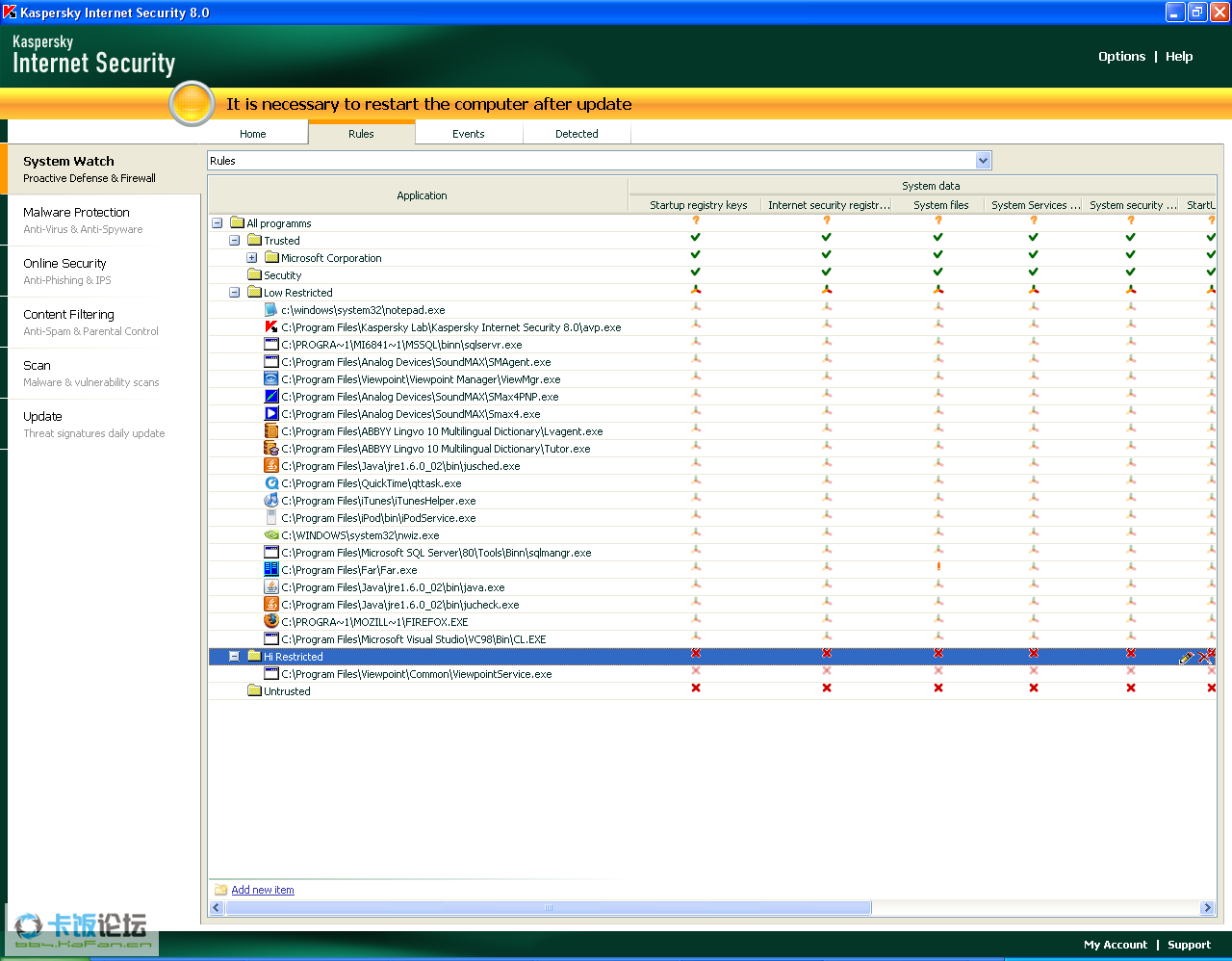Screen dimensions: 1232x961
Task: Click the Add new item link
Action: (263, 890)
